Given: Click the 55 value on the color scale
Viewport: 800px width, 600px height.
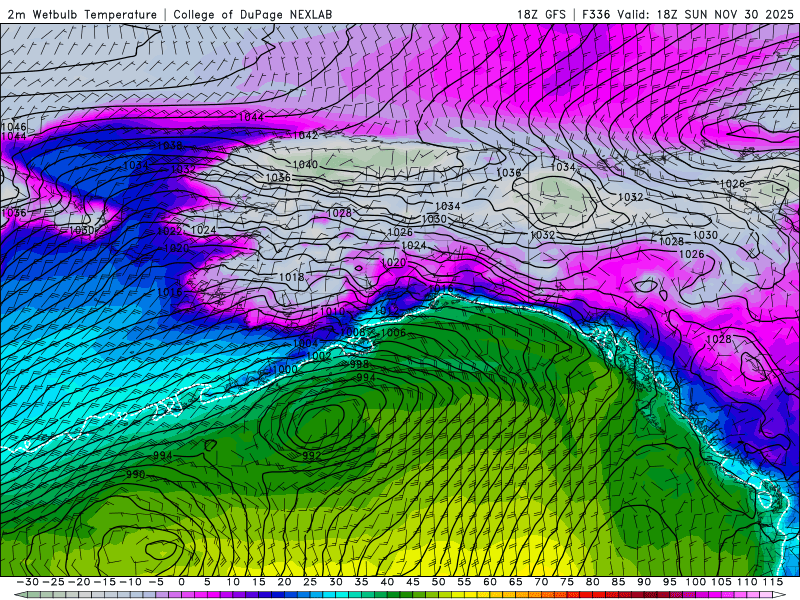Looking at the screenshot, I should [464, 582].
